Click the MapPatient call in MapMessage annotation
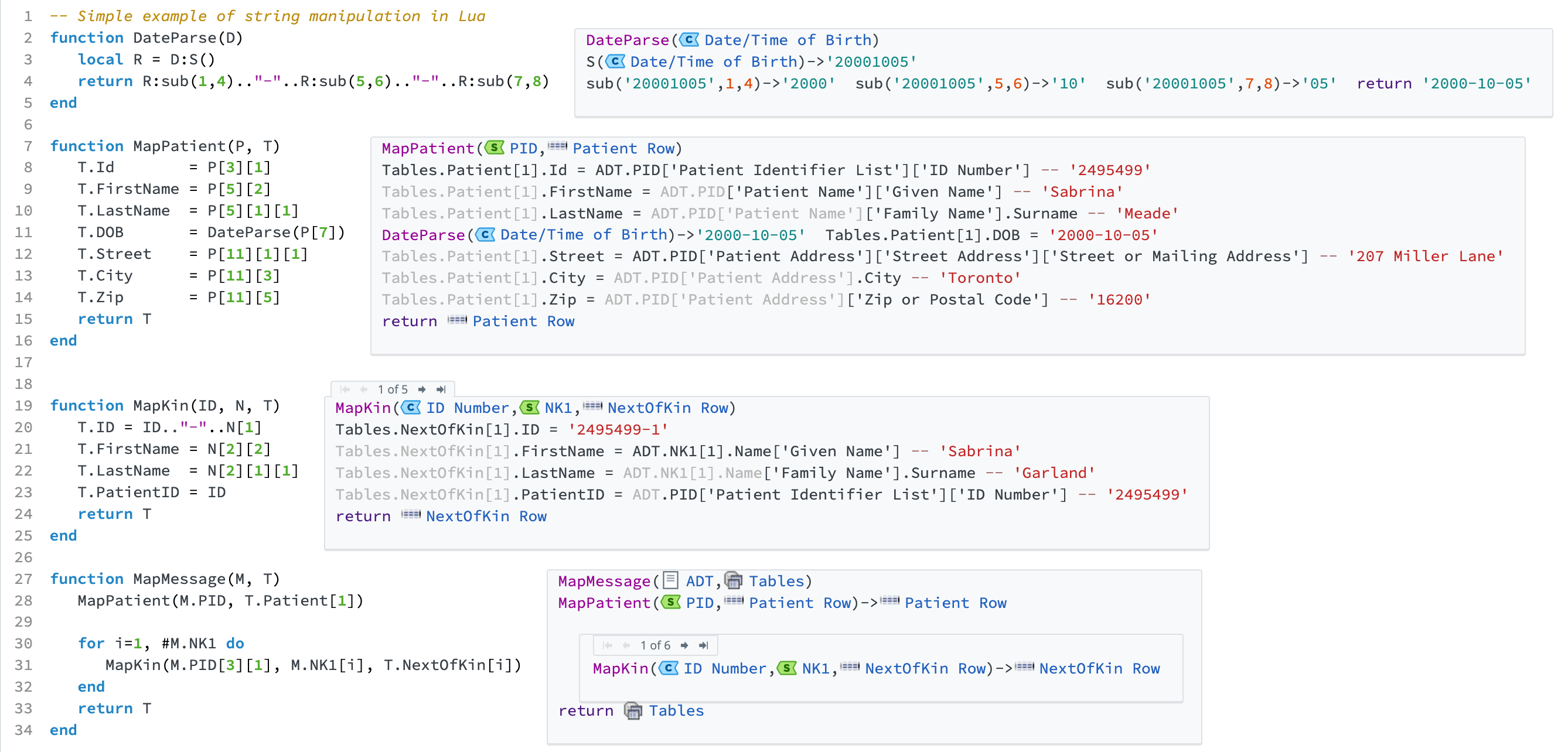This screenshot has height=752, width=1568. [604, 603]
